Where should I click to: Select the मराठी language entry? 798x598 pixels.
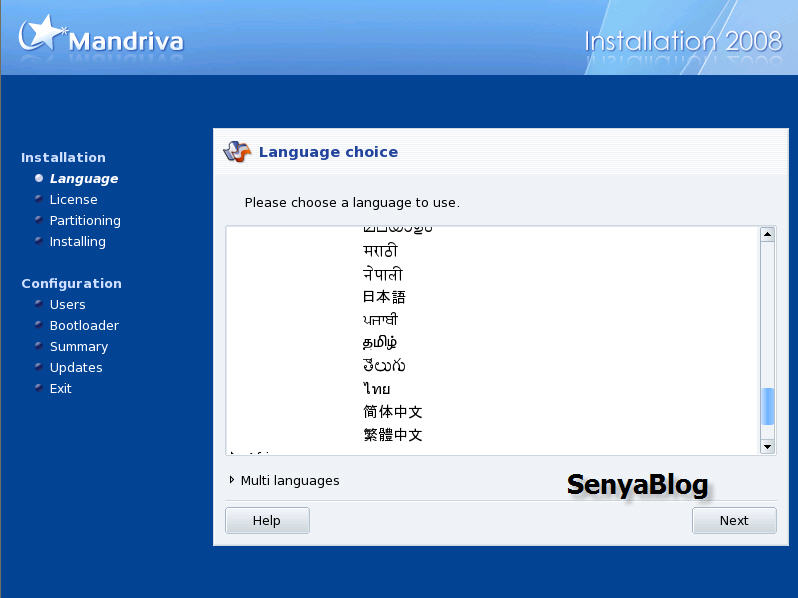380,250
